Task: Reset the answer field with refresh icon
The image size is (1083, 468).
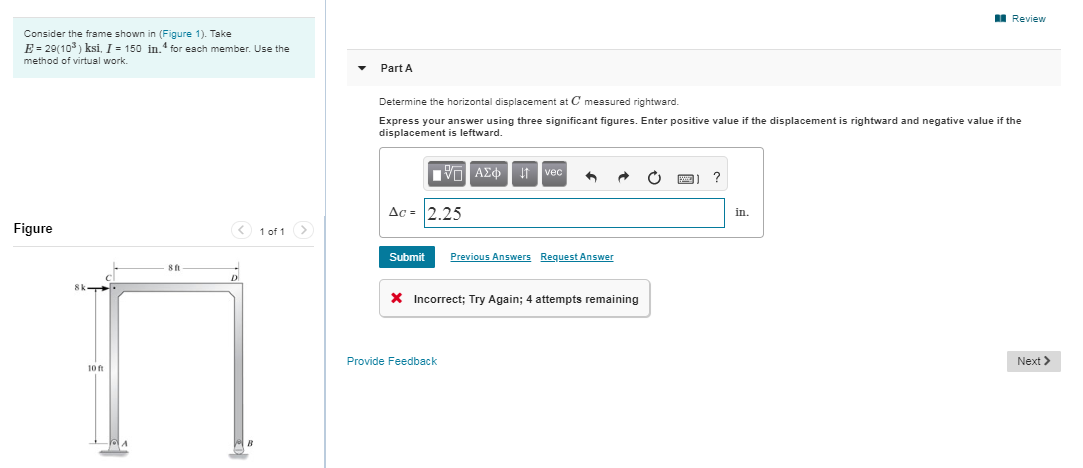Action: click(654, 178)
